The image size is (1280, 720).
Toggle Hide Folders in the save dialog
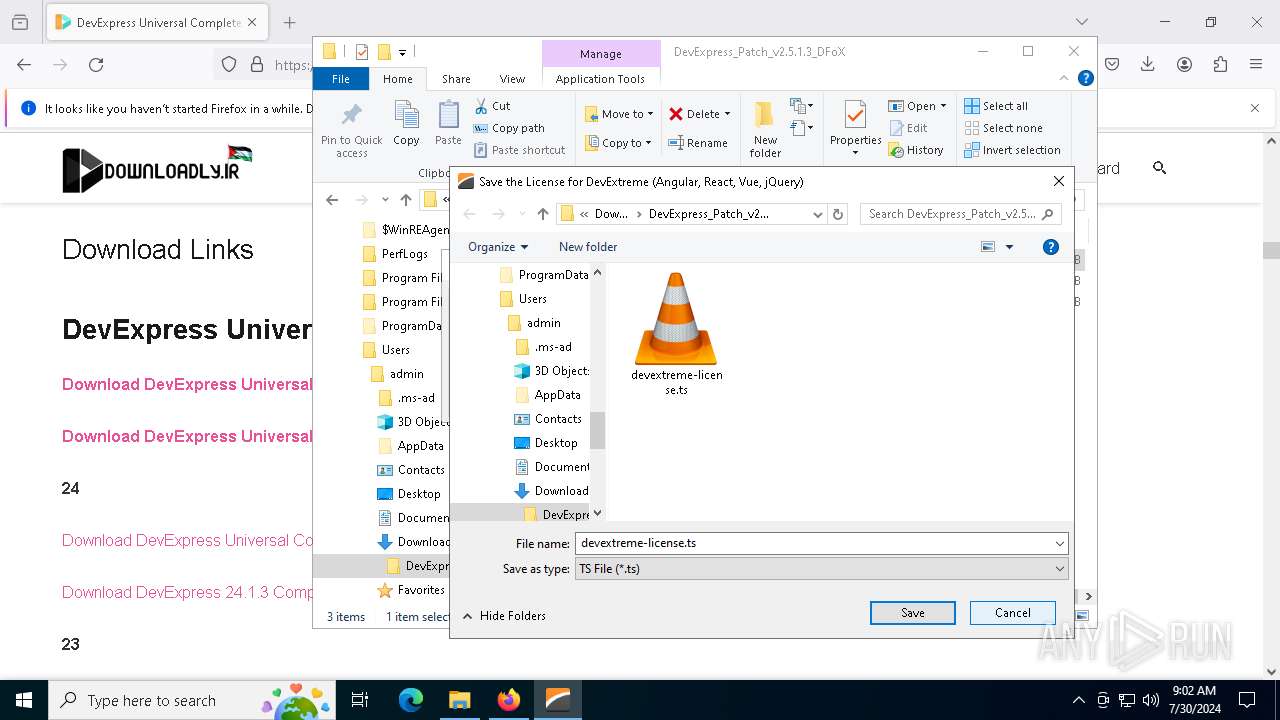click(x=503, y=616)
